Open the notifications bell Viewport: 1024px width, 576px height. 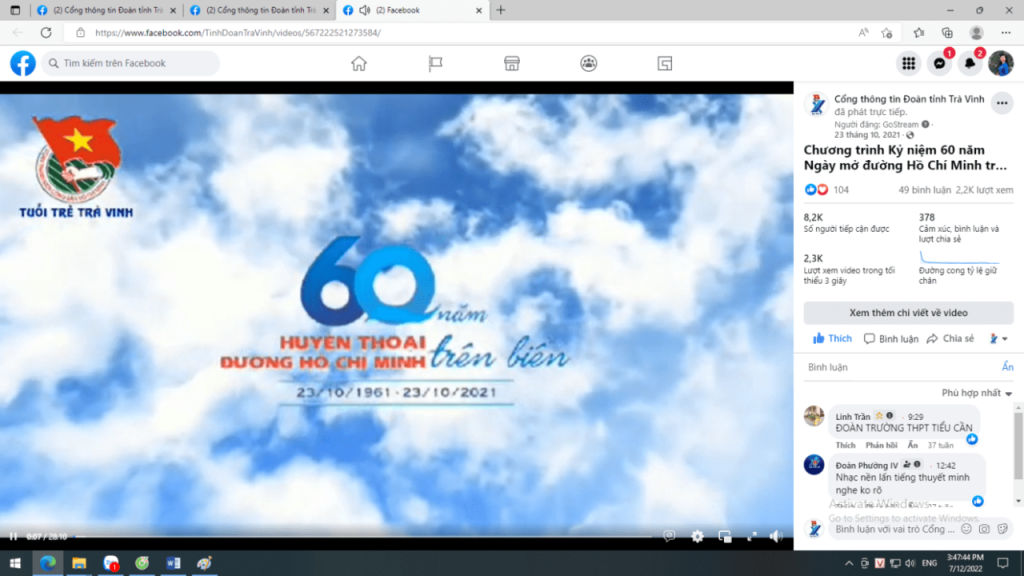click(x=971, y=62)
